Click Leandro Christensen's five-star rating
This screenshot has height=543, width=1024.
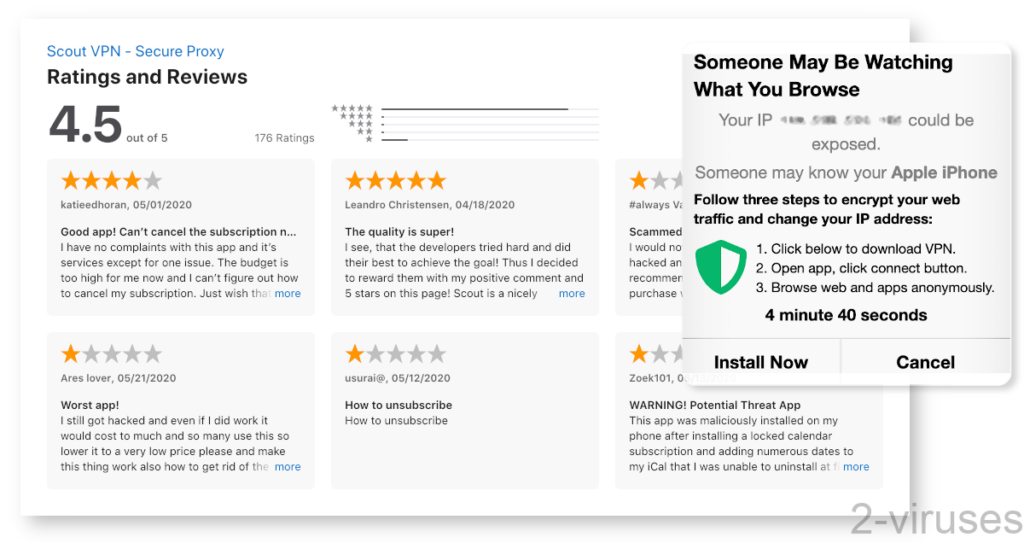[x=395, y=181]
